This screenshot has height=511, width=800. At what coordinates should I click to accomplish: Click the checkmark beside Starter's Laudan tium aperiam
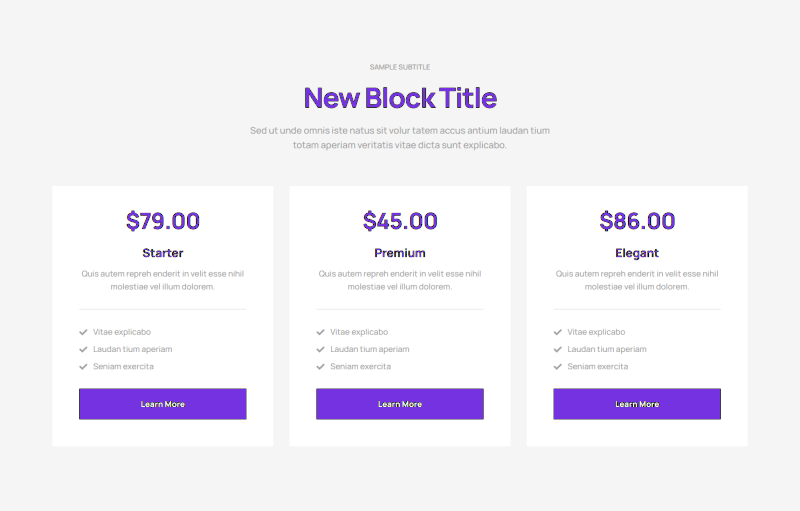[83, 349]
